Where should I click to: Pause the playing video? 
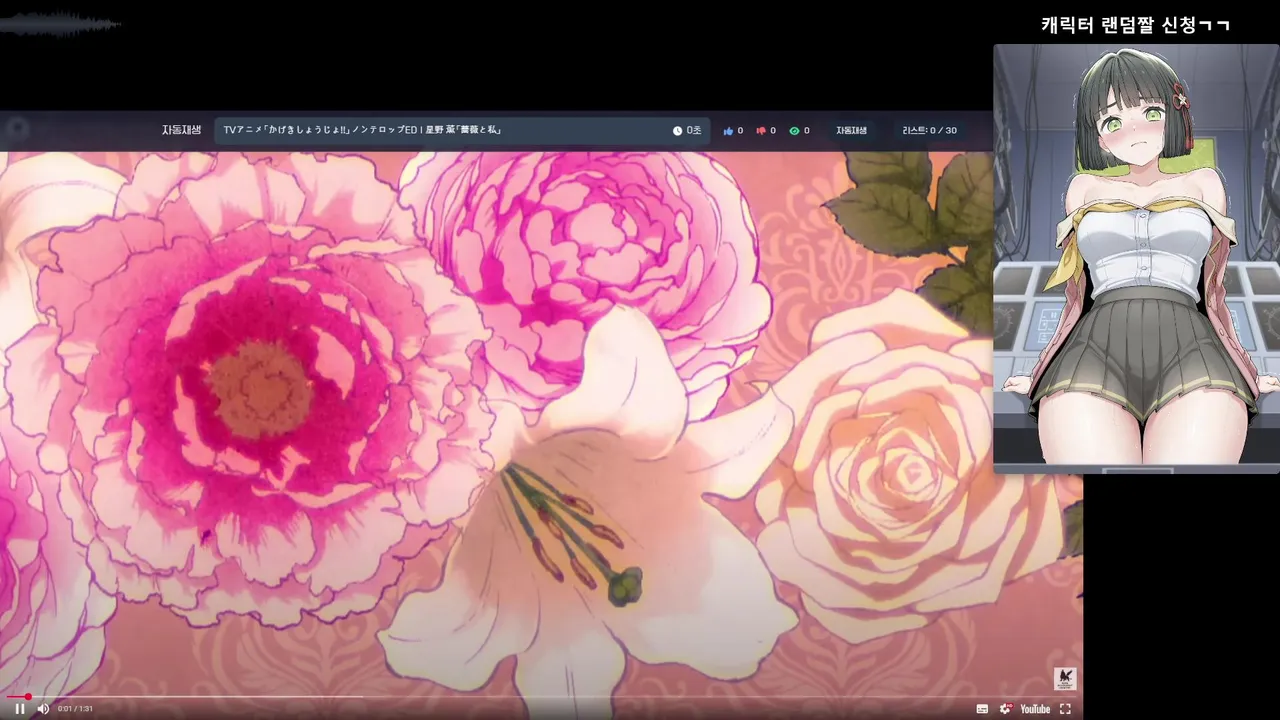[19, 709]
